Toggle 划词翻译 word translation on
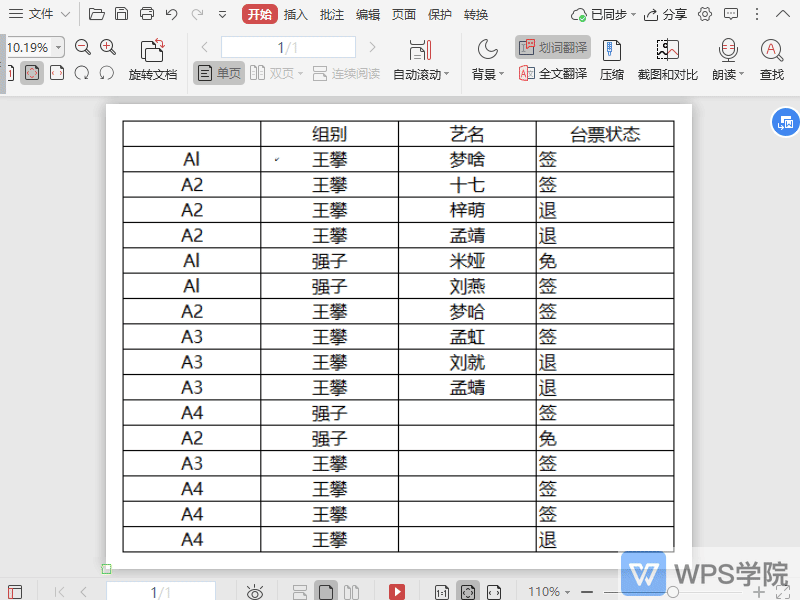The height and width of the screenshot is (600, 800). (x=551, y=46)
